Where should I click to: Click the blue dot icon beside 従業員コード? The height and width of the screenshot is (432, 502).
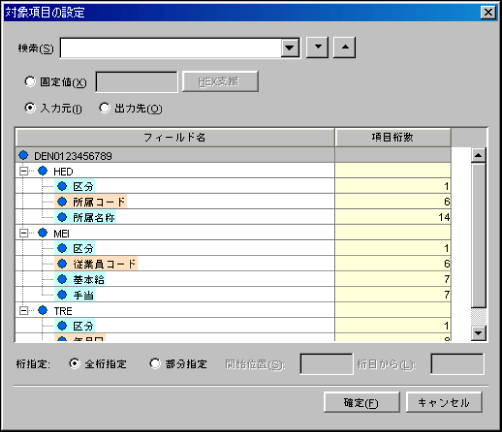pyautogui.click(x=62, y=264)
